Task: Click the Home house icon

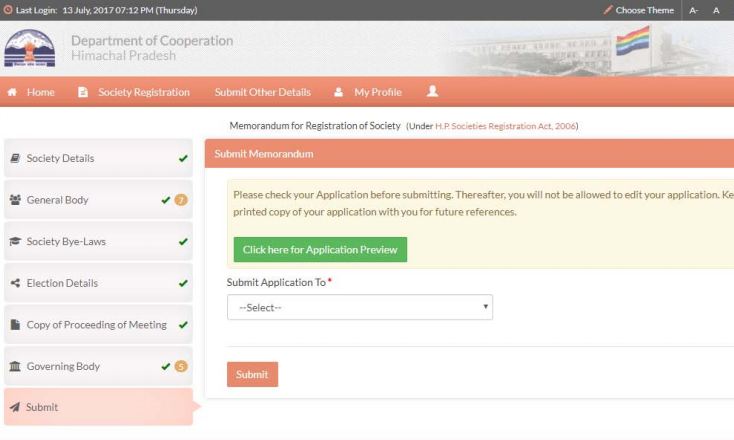Action: click(12, 92)
